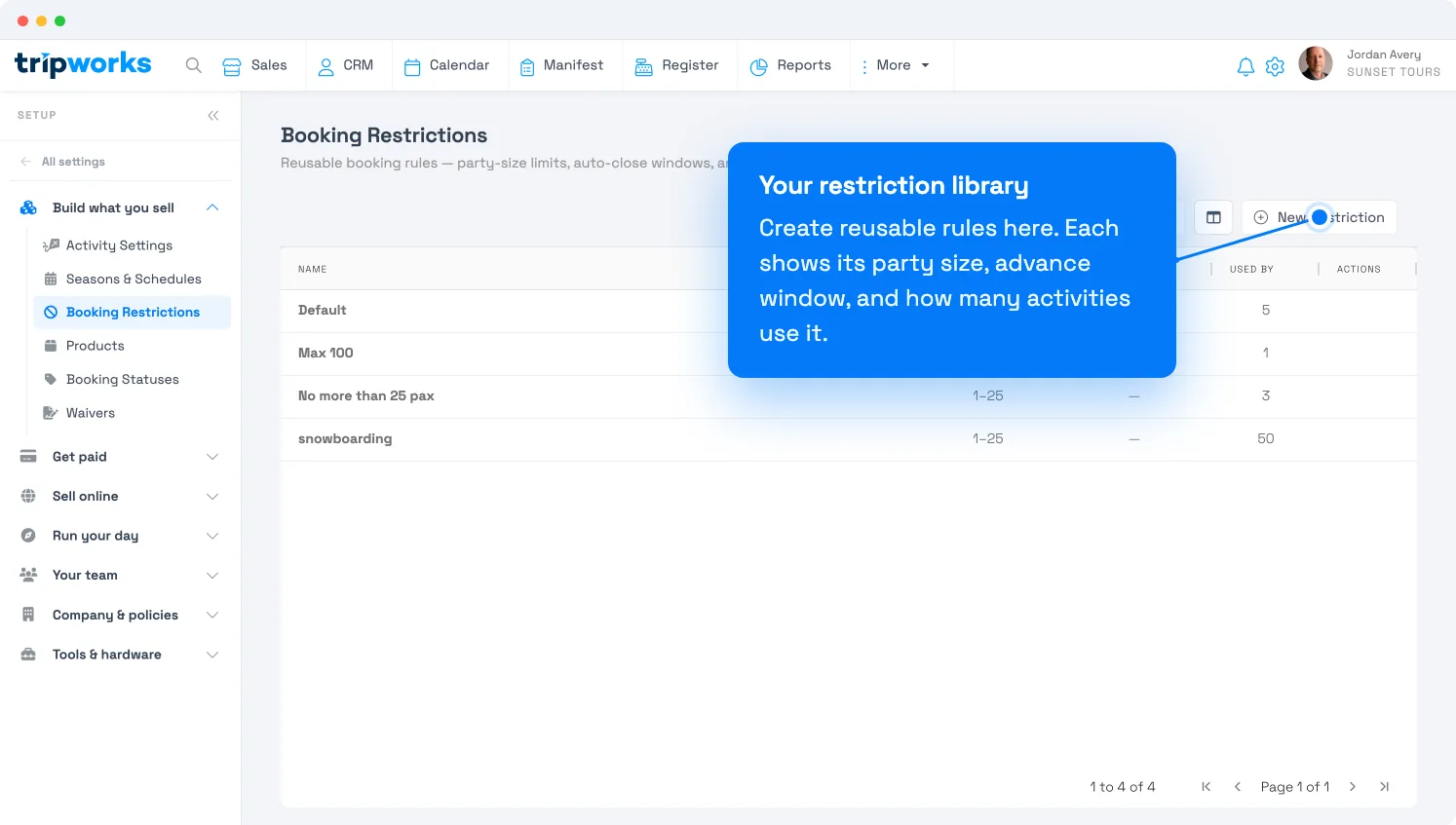Click the Your team people icon

click(x=28, y=575)
